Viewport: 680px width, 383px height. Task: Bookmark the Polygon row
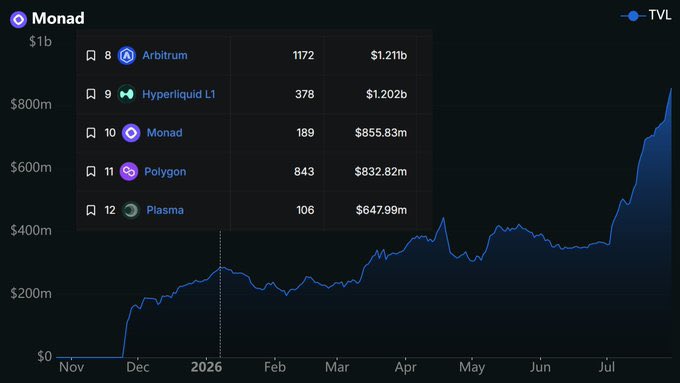coord(91,171)
